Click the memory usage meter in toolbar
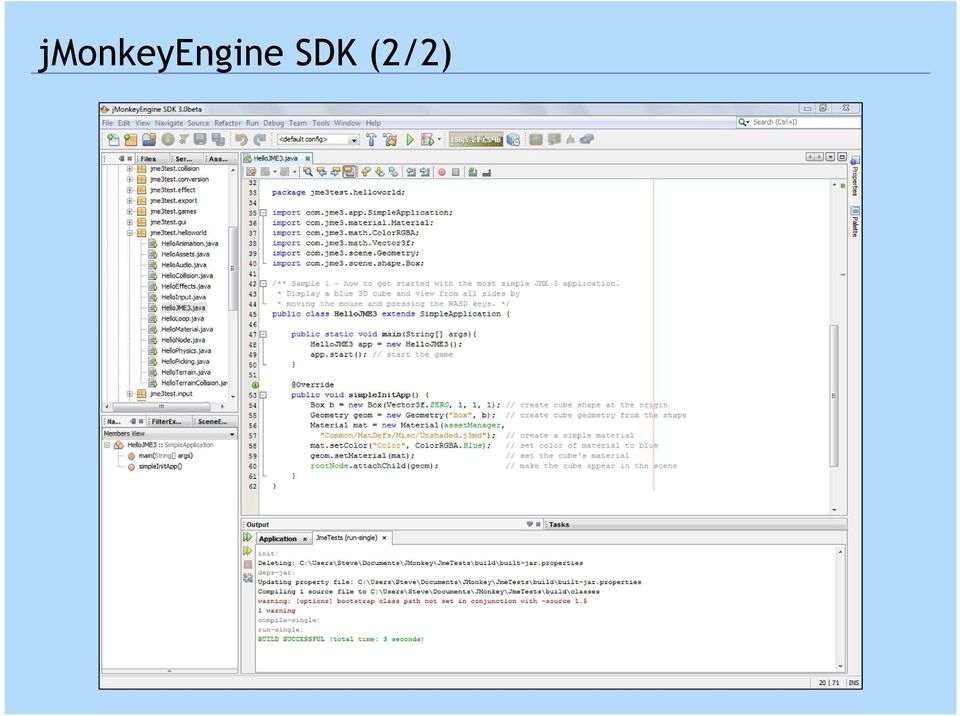960x716 pixels. 476,140
